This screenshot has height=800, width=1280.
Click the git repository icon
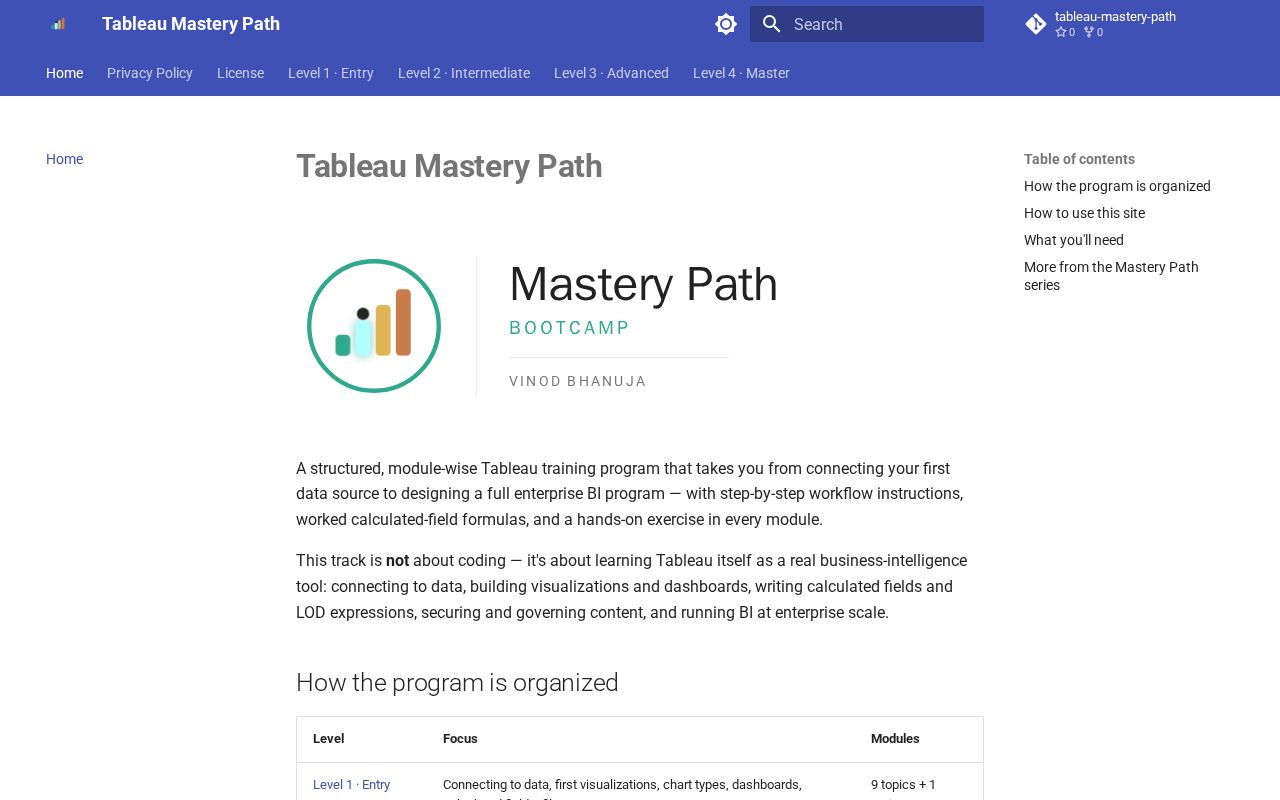click(1036, 24)
